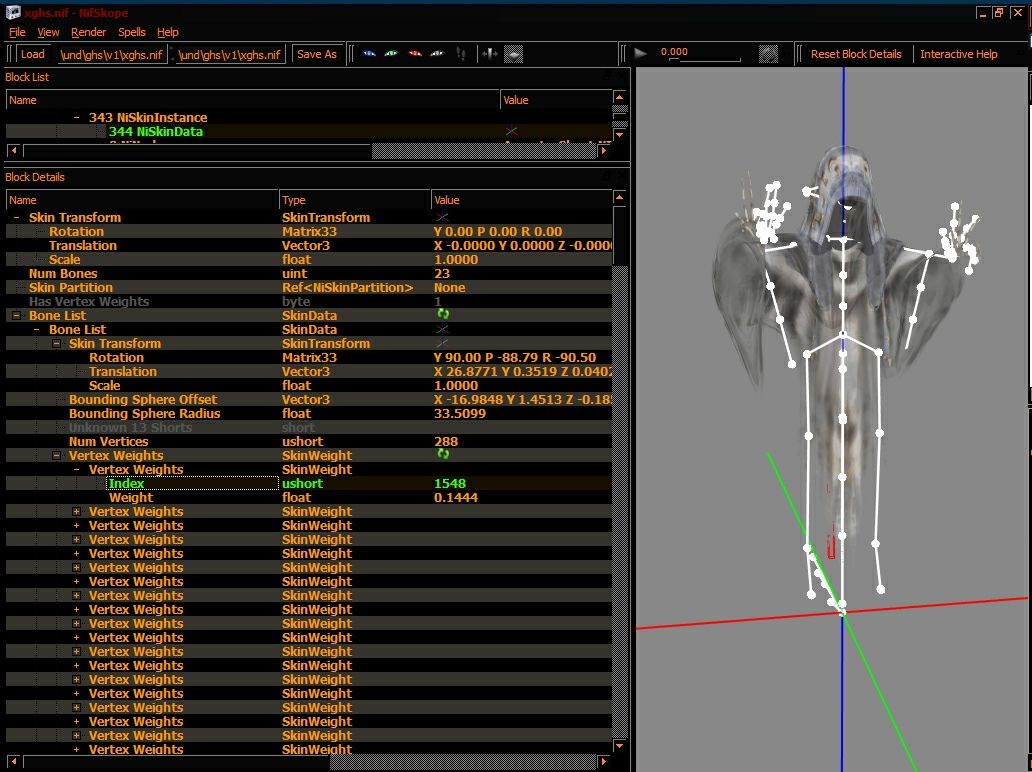Image resolution: width=1032 pixels, height=772 pixels.
Task: Click the Weight value 0.1444
Action: [x=455, y=498]
